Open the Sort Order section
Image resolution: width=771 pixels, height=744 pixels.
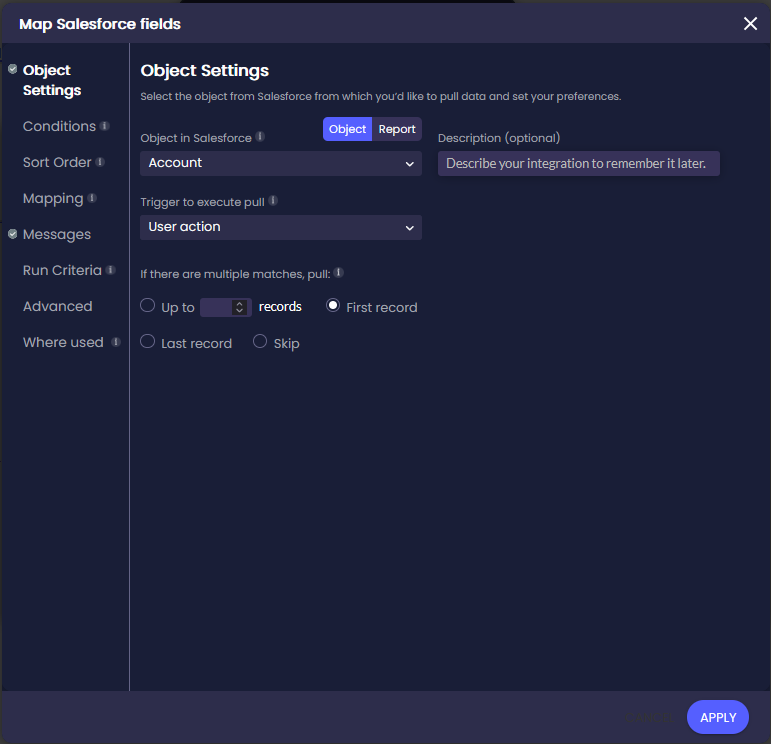click(x=57, y=162)
